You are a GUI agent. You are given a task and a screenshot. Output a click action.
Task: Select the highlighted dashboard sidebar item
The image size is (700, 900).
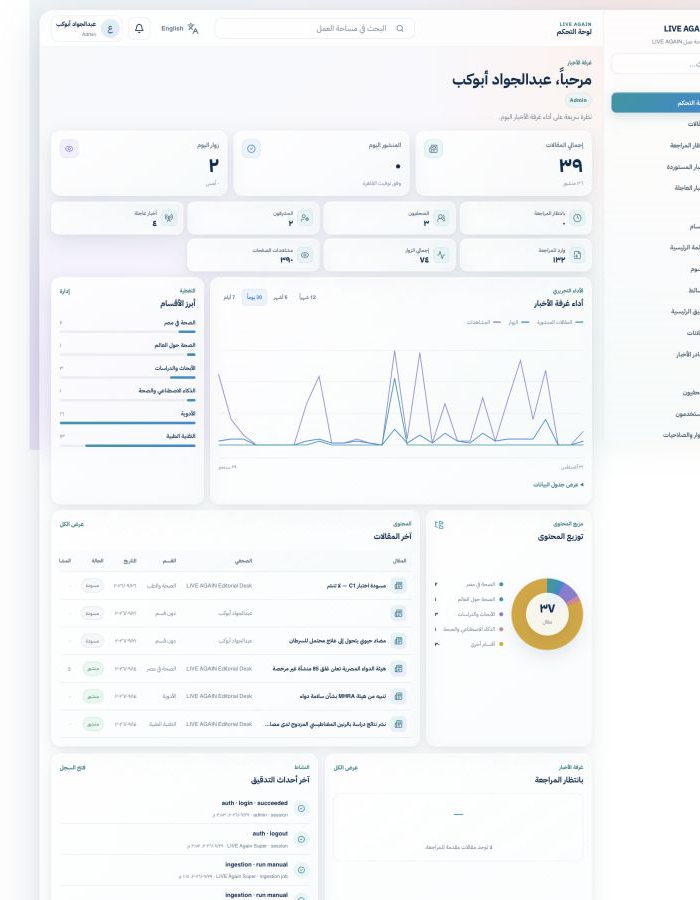[656, 103]
